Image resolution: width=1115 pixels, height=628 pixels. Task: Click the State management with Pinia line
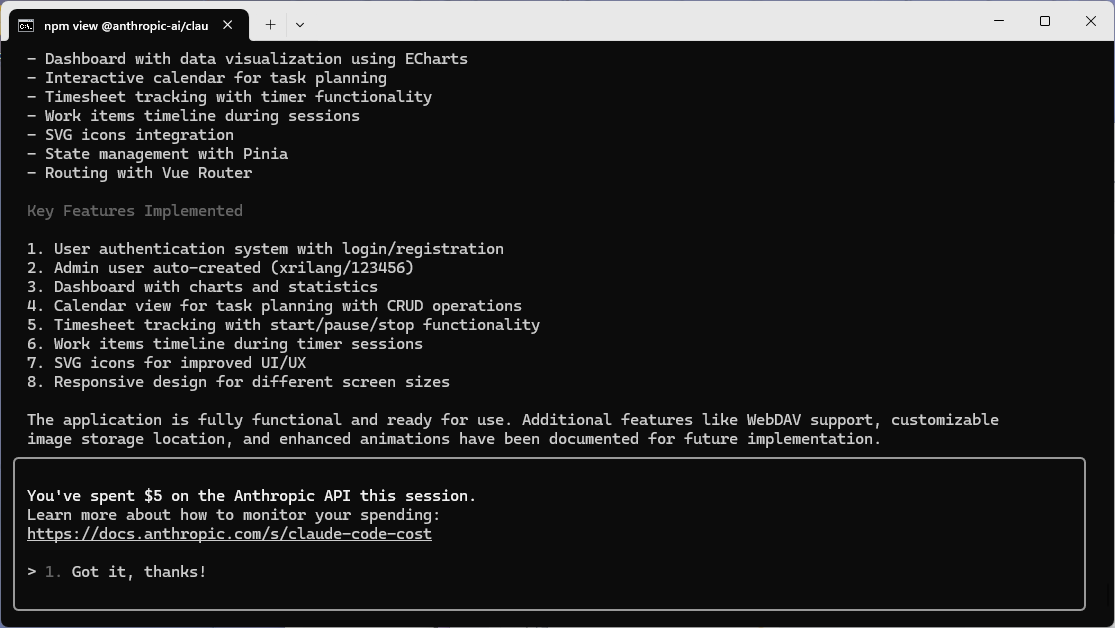pos(157,154)
